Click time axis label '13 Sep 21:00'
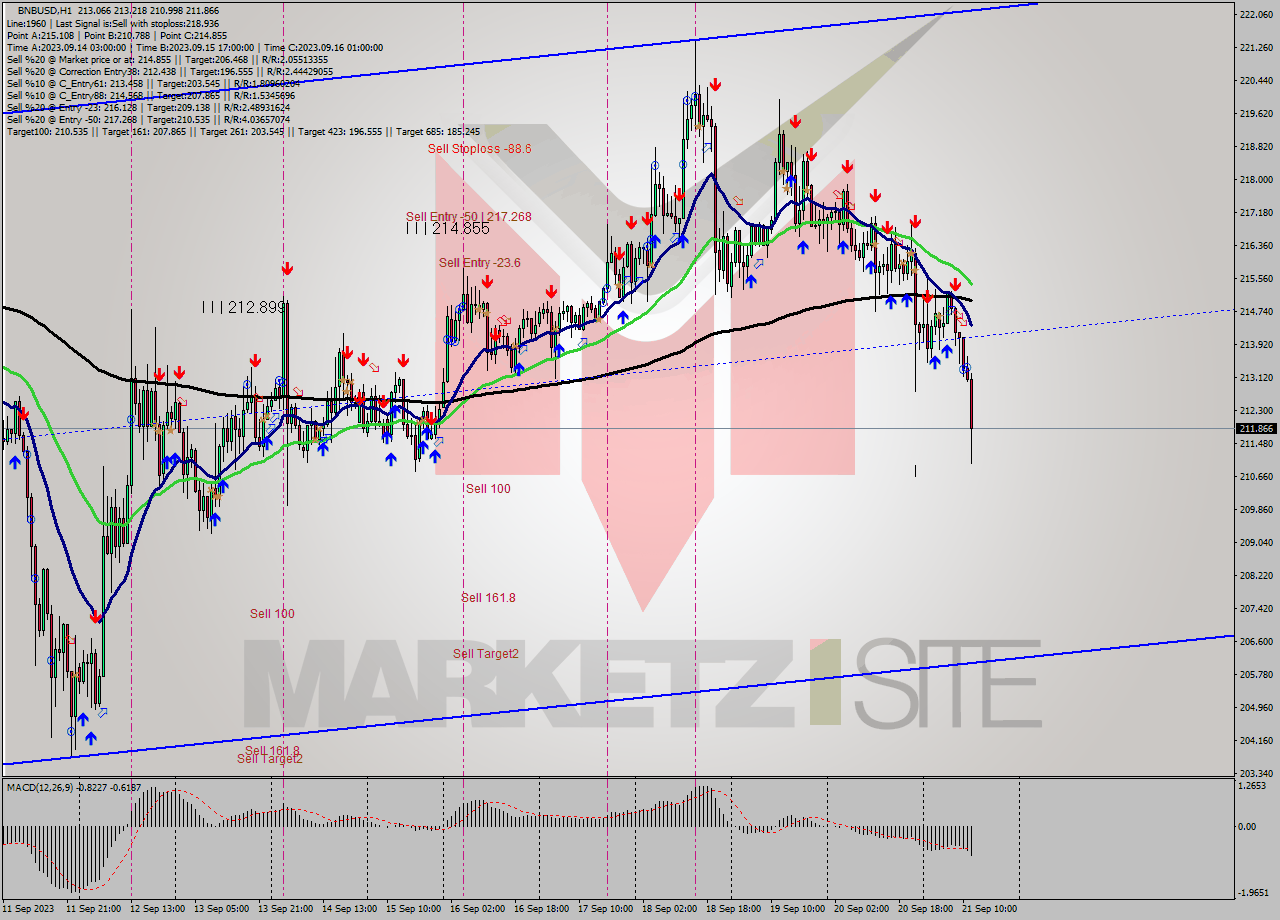This screenshot has width=1280, height=920. point(287,908)
